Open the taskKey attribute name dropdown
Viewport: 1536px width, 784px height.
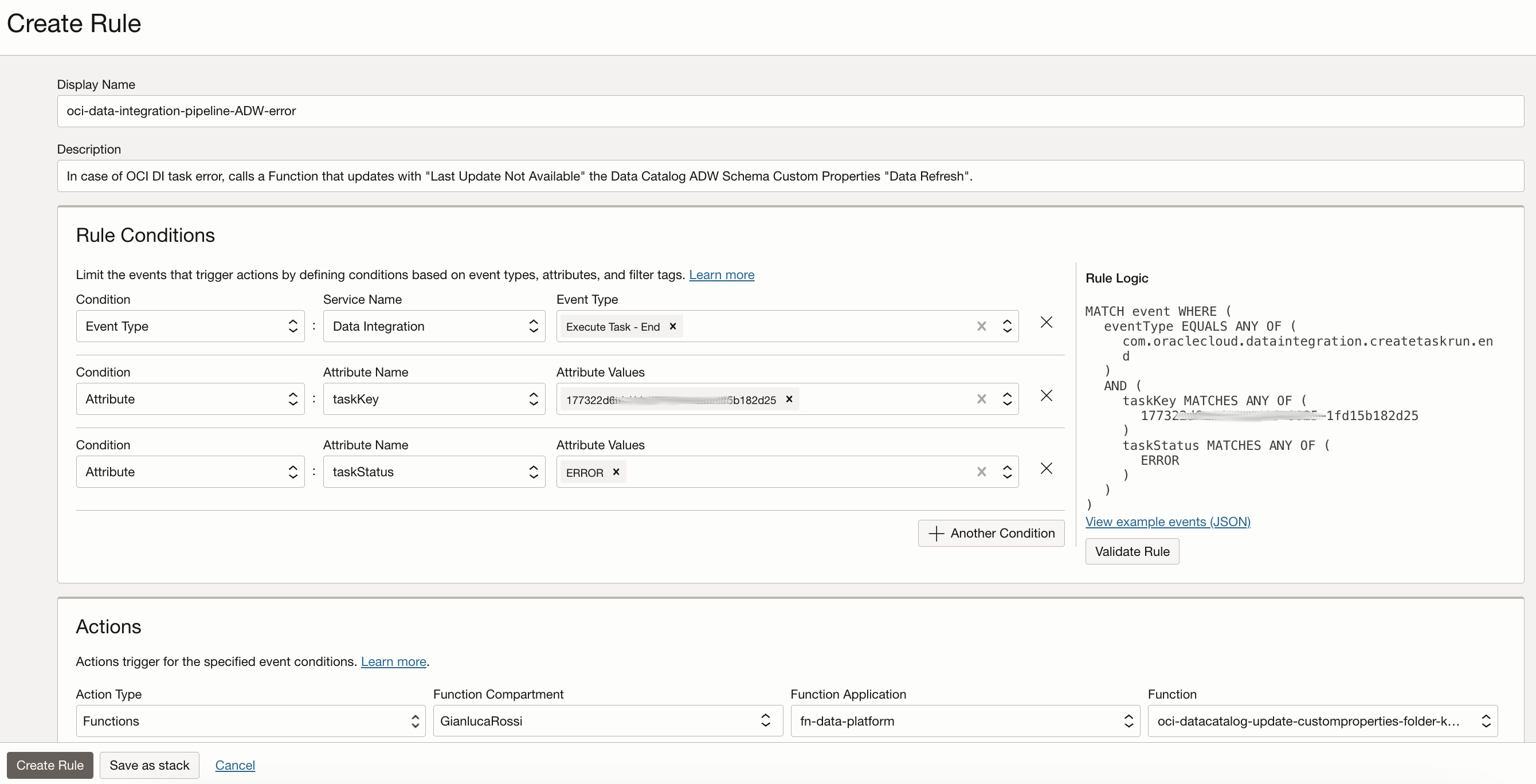(434, 399)
